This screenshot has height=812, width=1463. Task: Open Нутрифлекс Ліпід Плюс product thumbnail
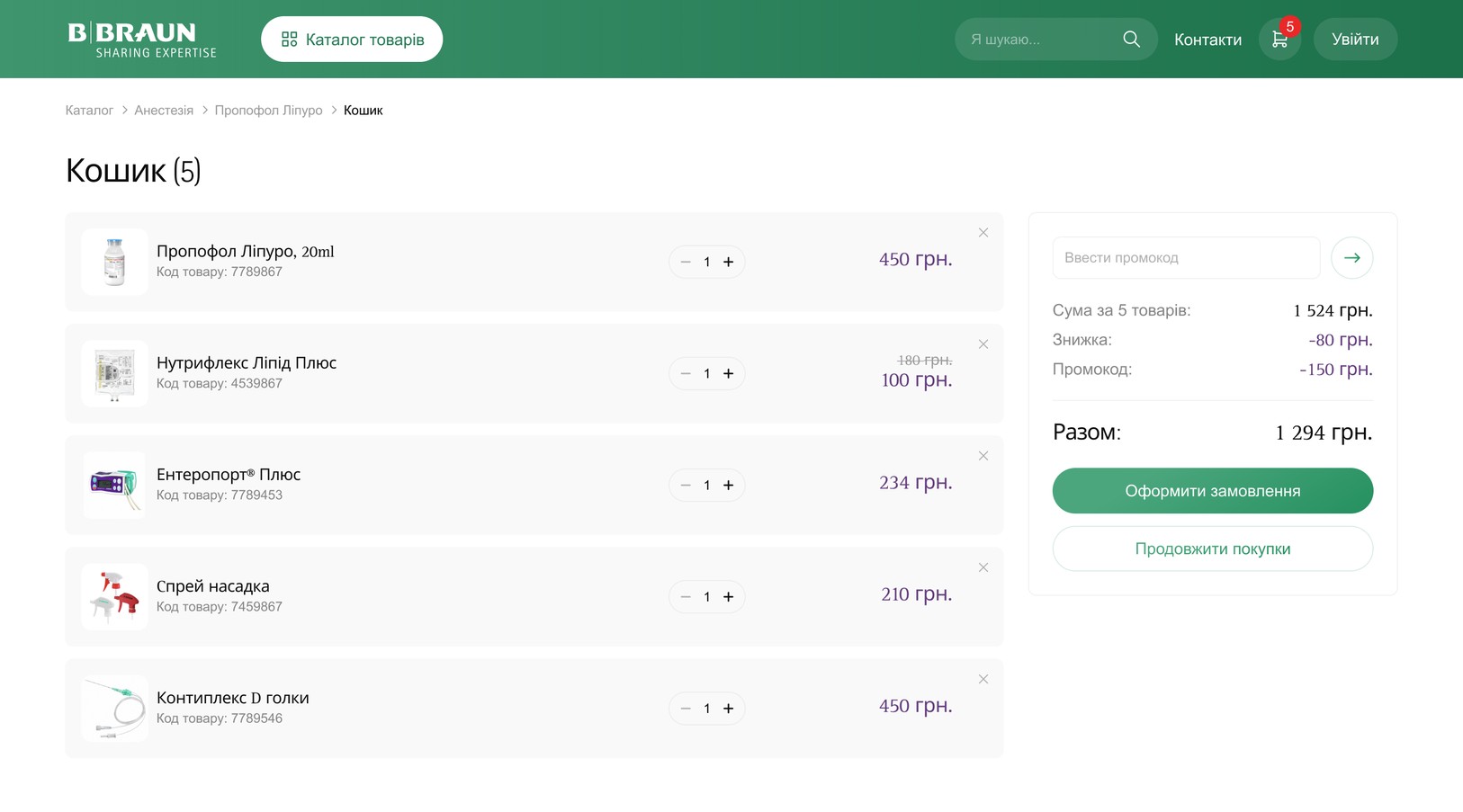[114, 373]
